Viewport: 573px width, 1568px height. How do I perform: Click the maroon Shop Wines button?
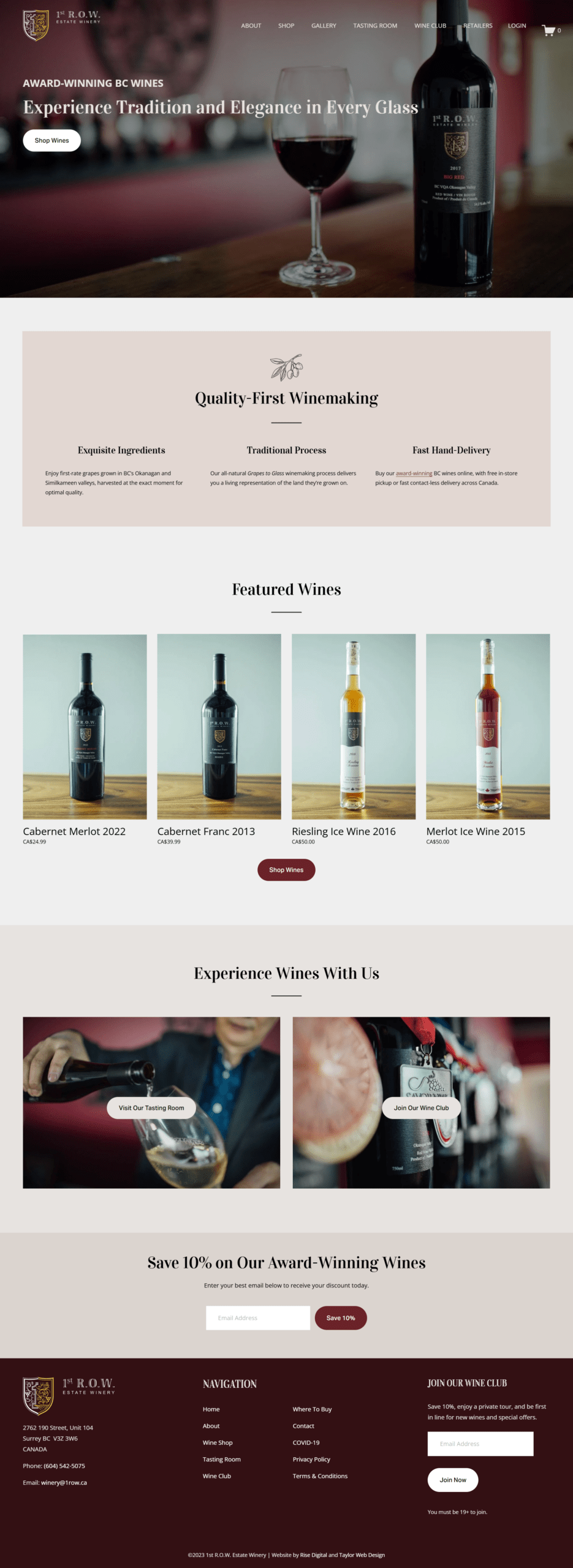[286, 870]
